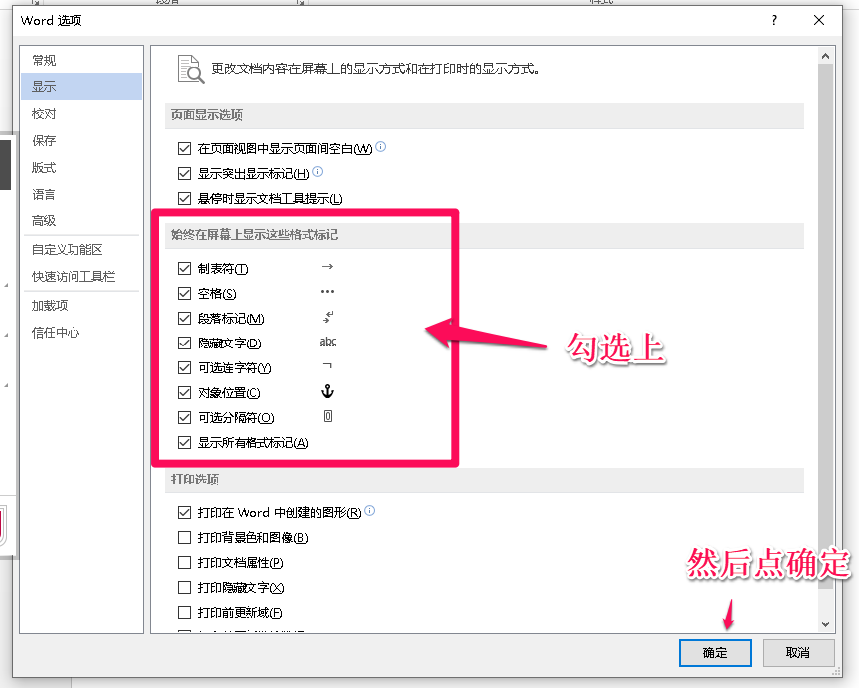This screenshot has height=688, width=860.
Task: Select the 显示 category
Action: click(x=81, y=87)
